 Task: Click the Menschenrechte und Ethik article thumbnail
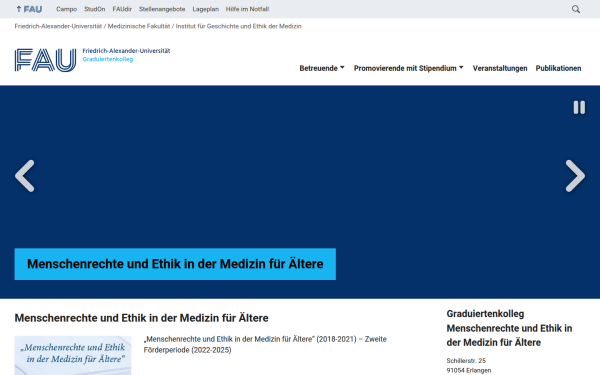(73, 355)
